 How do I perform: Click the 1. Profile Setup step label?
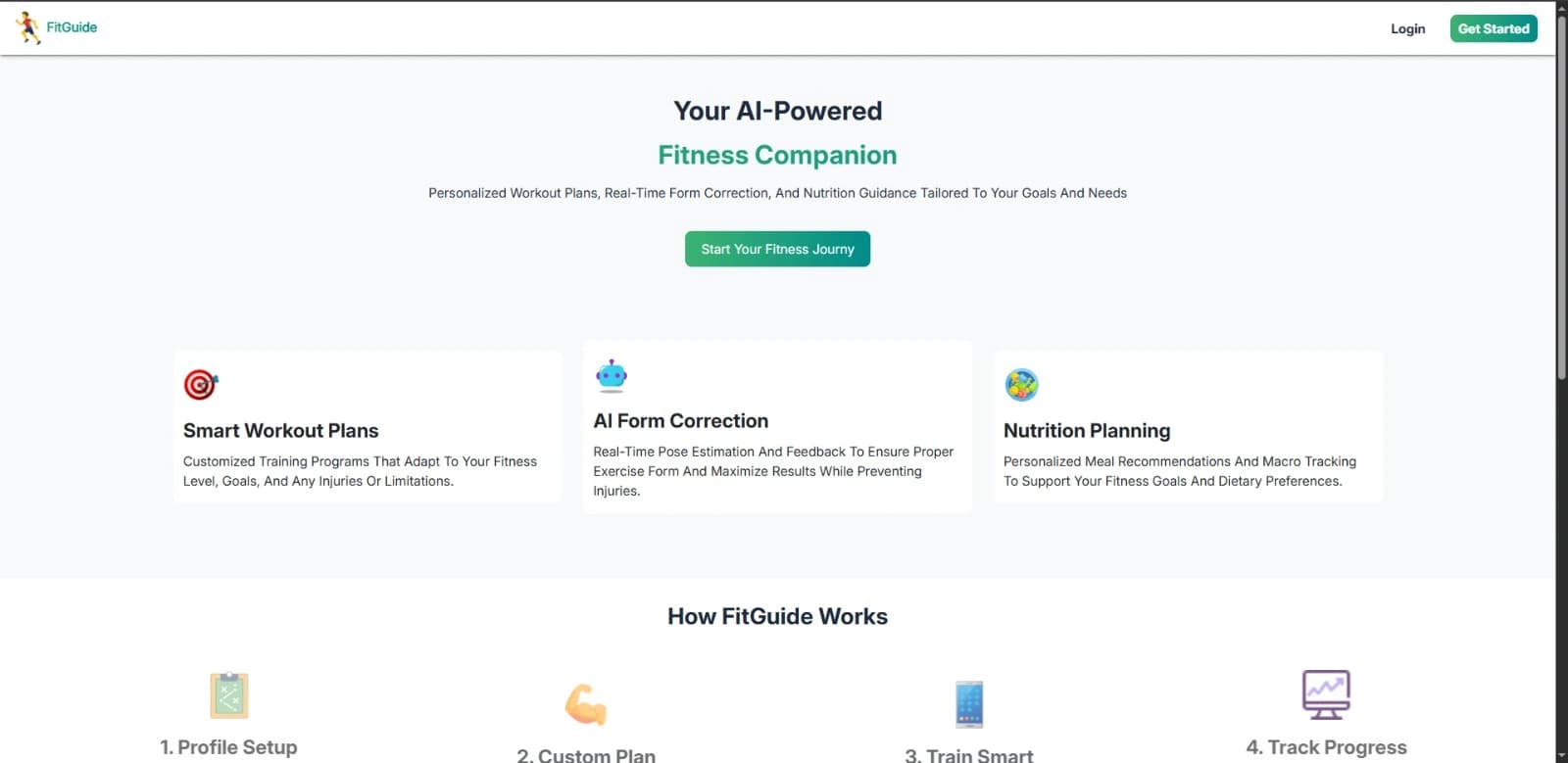(x=228, y=747)
